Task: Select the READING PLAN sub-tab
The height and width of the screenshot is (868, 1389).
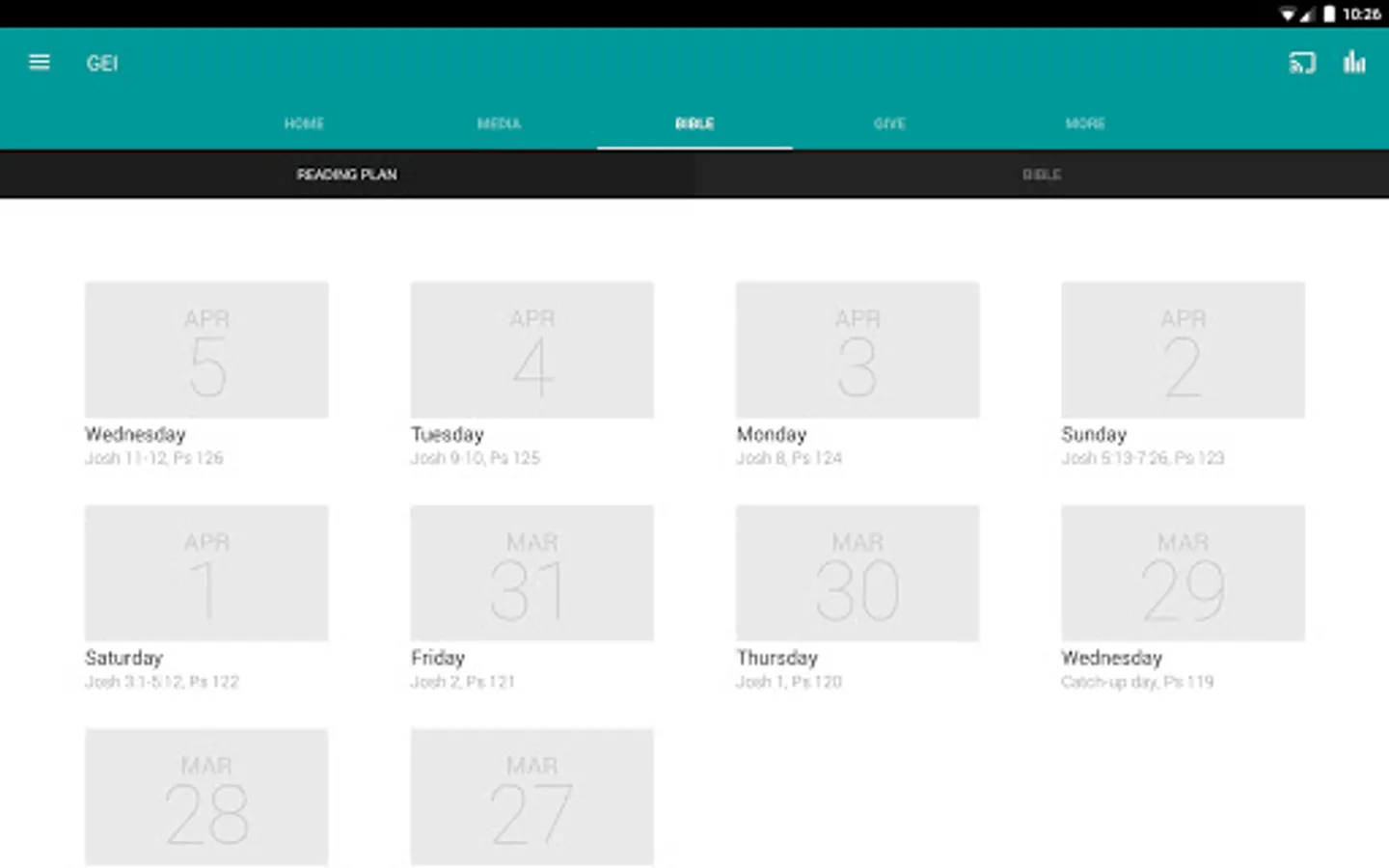Action: pos(346,175)
